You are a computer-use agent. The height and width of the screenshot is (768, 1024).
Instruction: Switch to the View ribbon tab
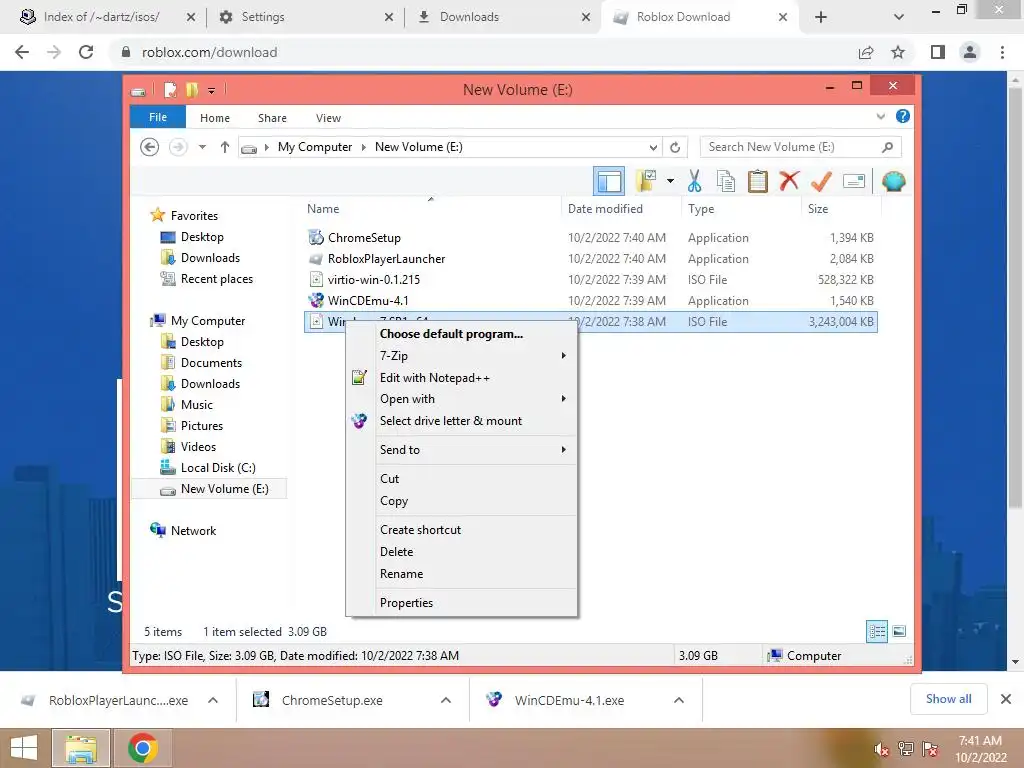coord(328,118)
